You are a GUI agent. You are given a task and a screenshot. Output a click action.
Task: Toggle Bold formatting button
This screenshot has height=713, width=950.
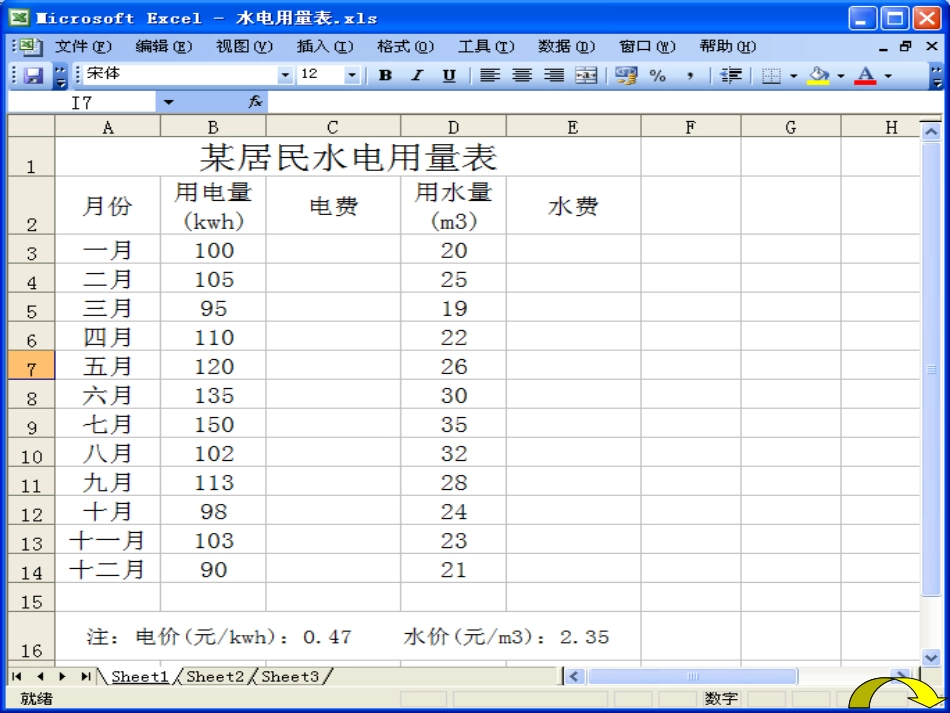pos(385,75)
